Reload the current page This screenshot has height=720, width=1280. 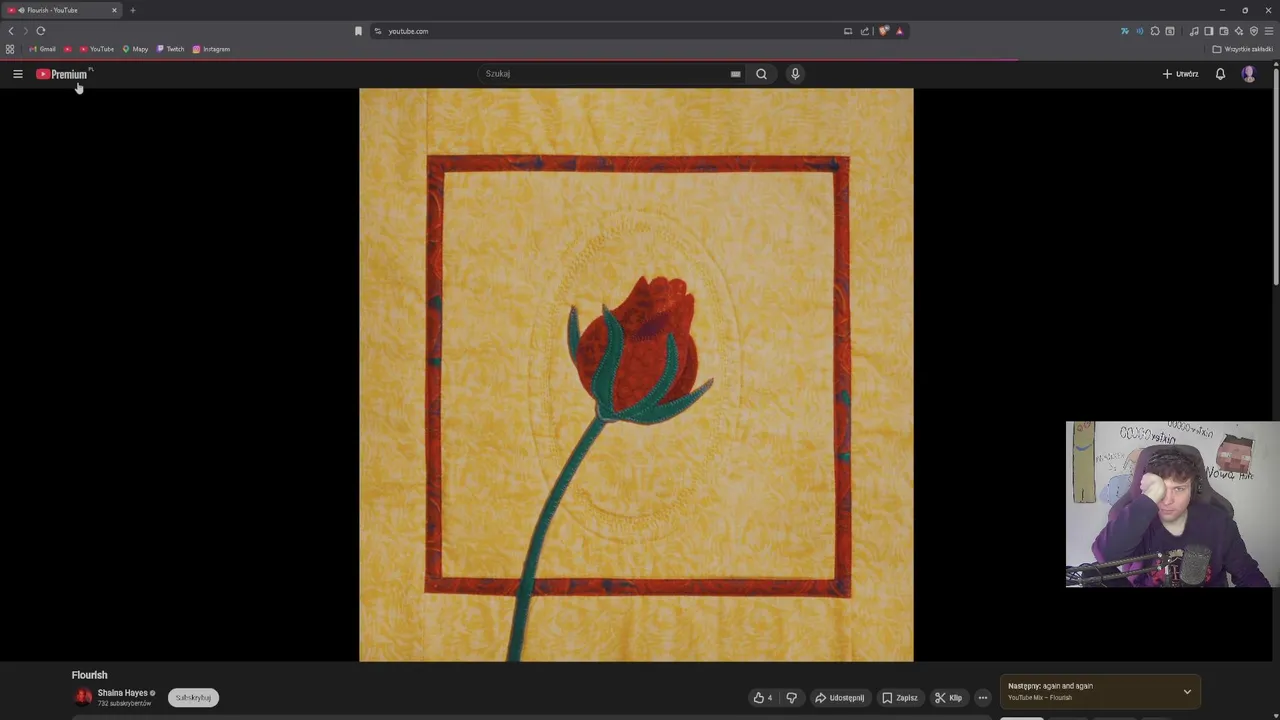pyautogui.click(x=41, y=31)
